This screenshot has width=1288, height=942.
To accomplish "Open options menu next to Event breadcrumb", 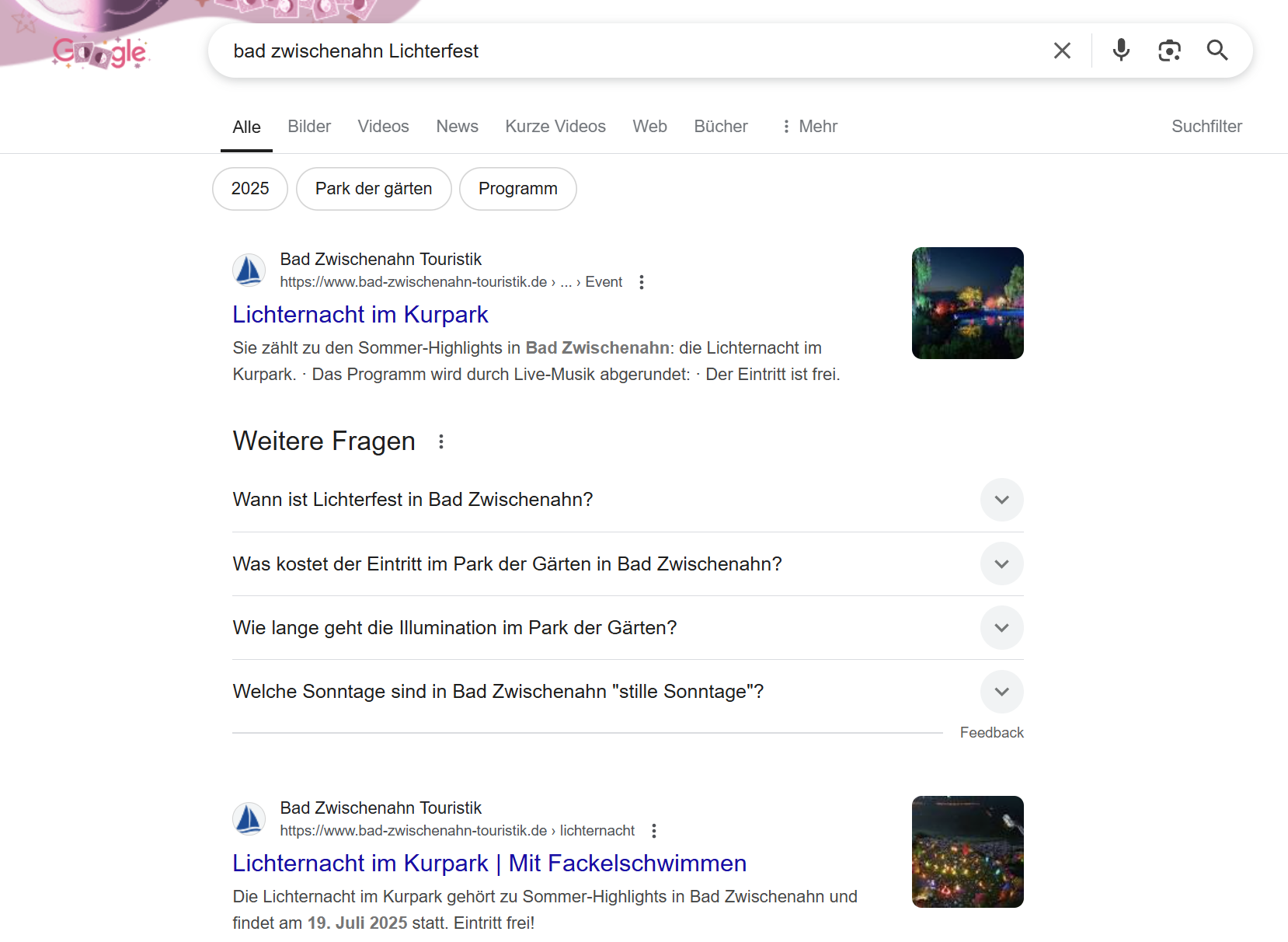I will click(x=642, y=282).
